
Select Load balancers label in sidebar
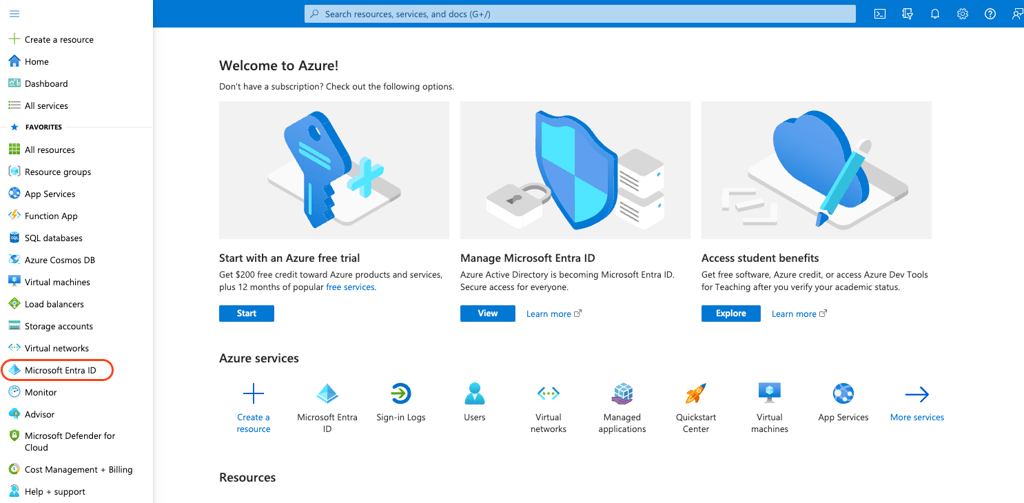point(54,304)
